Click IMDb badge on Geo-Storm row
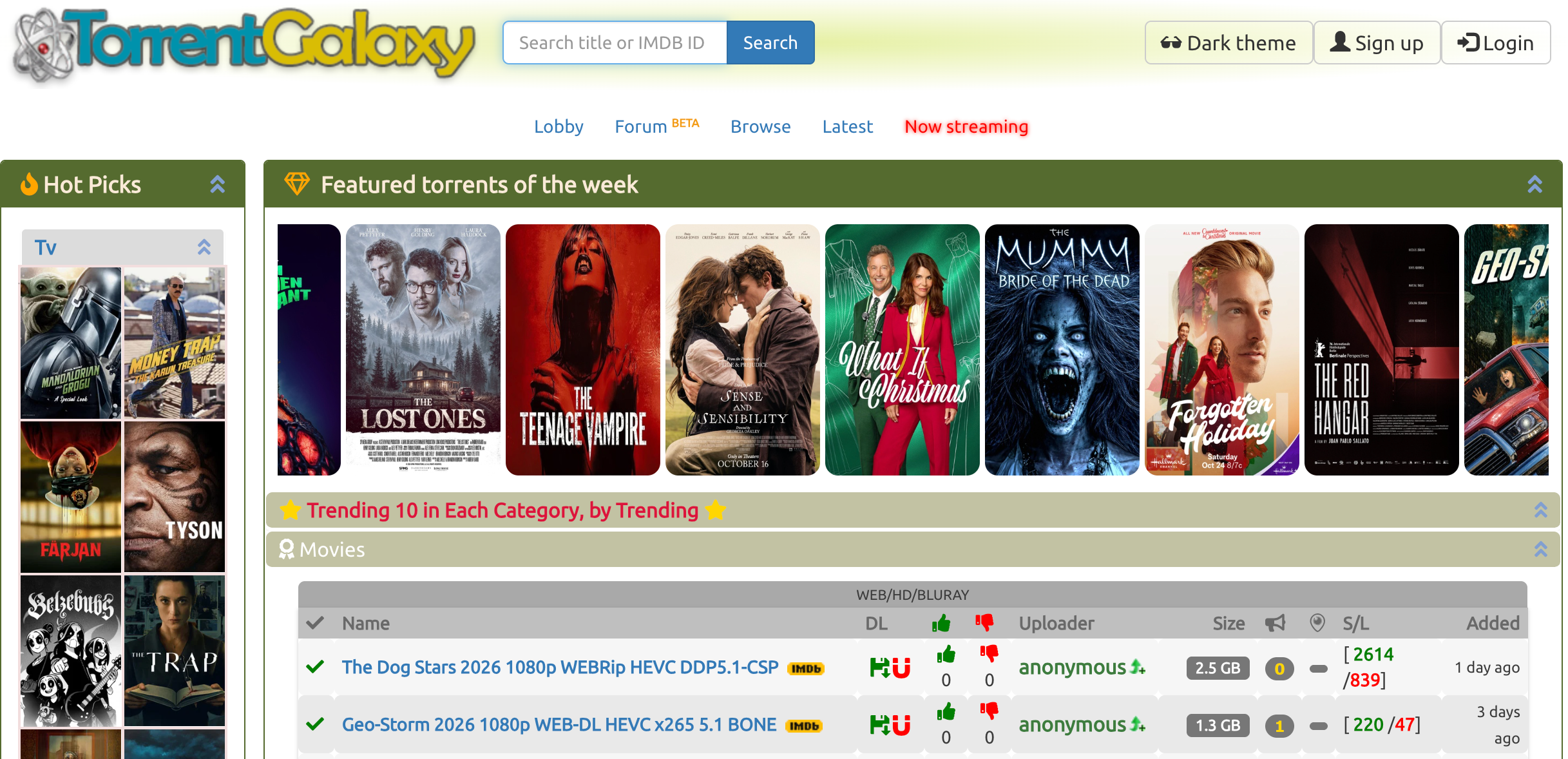The image size is (1568, 759). [x=804, y=726]
